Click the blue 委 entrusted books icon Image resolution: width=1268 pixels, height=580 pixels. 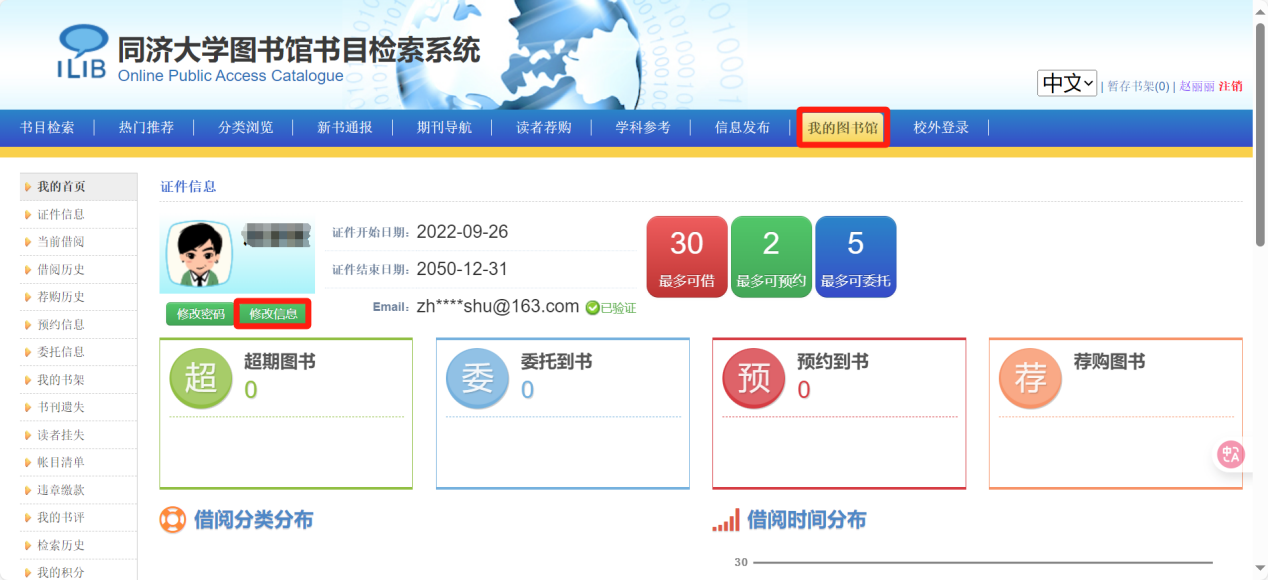click(x=477, y=379)
